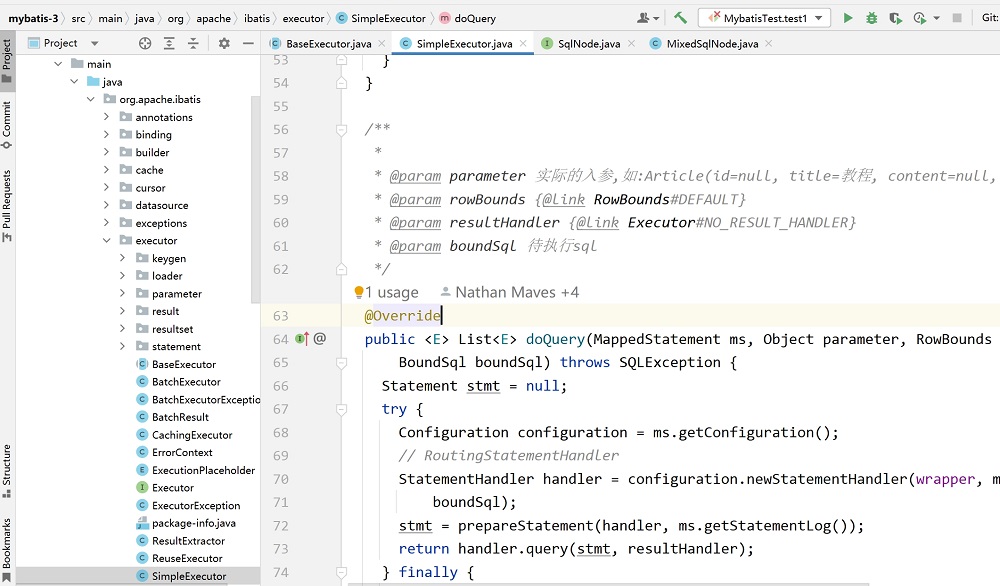This screenshot has height=586, width=1000.
Task: Click the RowBounds#DEFAULT link in Javadoc
Action: click(670, 199)
